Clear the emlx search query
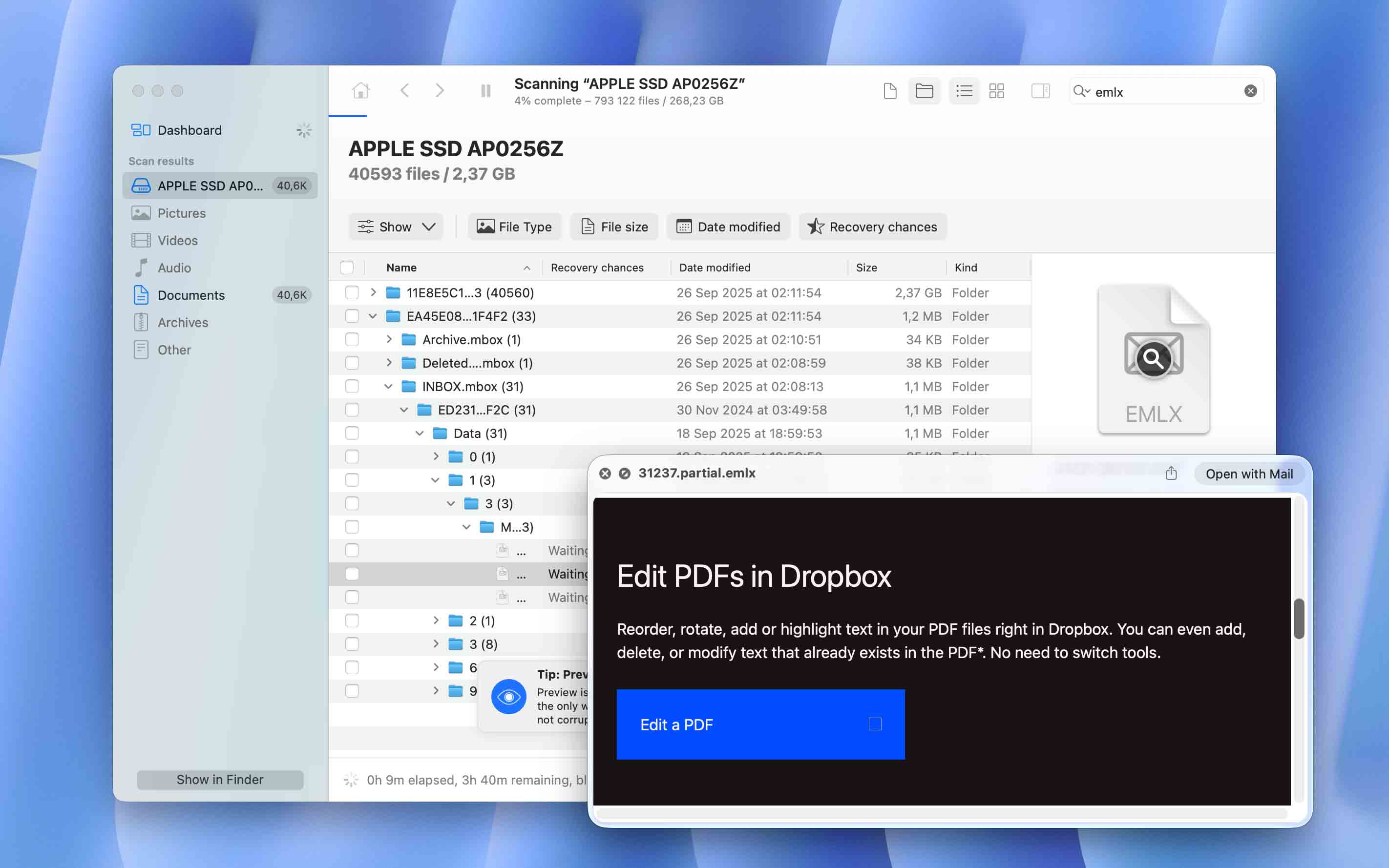Image resolution: width=1389 pixels, height=868 pixels. (1250, 91)
